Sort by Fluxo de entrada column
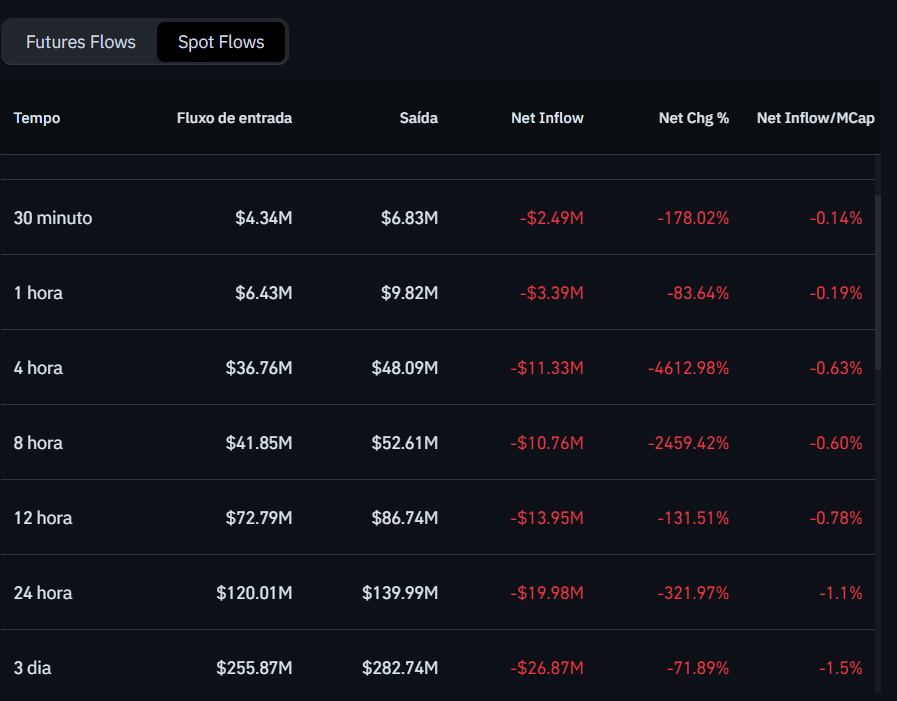 (234, 117)
